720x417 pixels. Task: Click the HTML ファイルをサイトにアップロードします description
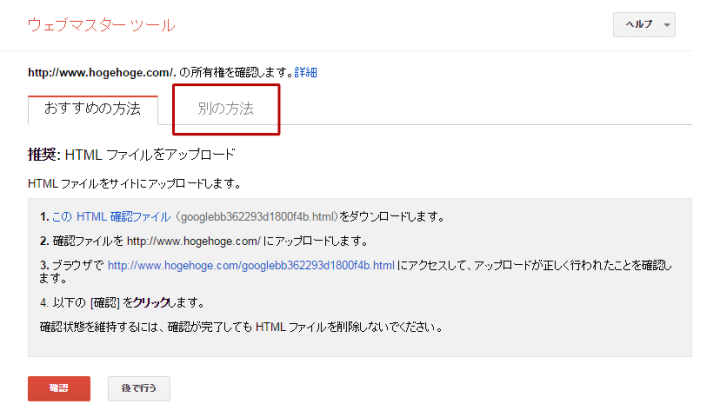point(134,184)
